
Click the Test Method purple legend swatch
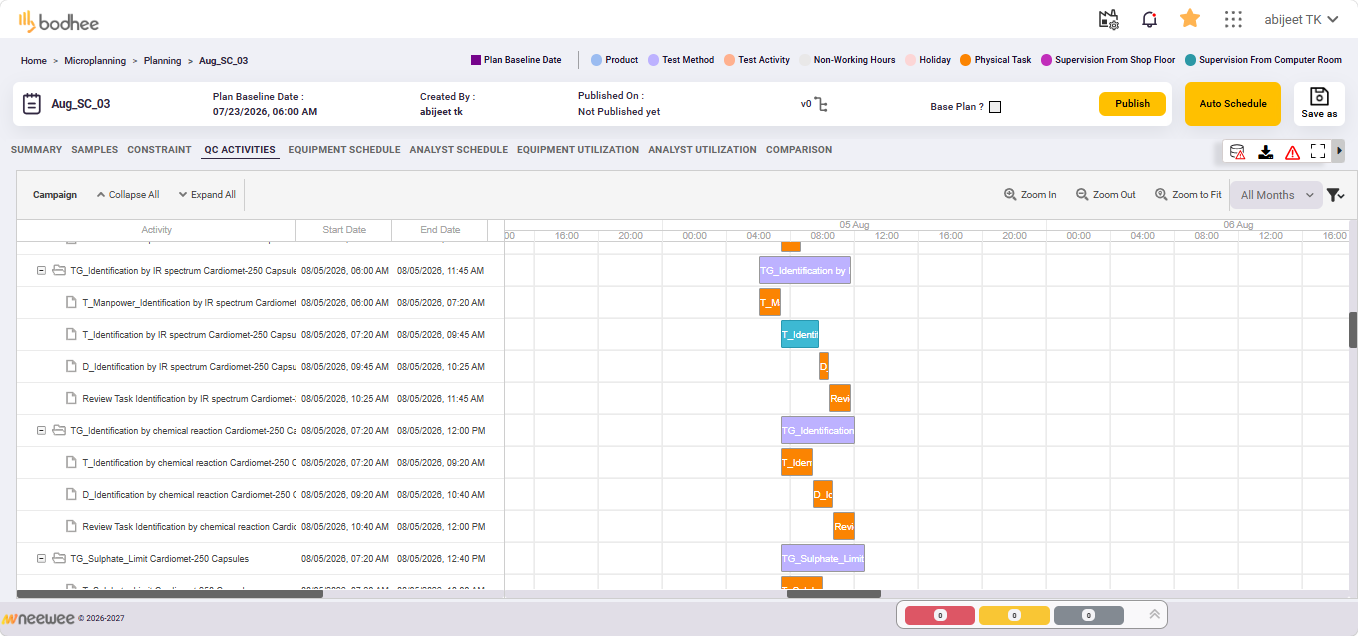654,60
